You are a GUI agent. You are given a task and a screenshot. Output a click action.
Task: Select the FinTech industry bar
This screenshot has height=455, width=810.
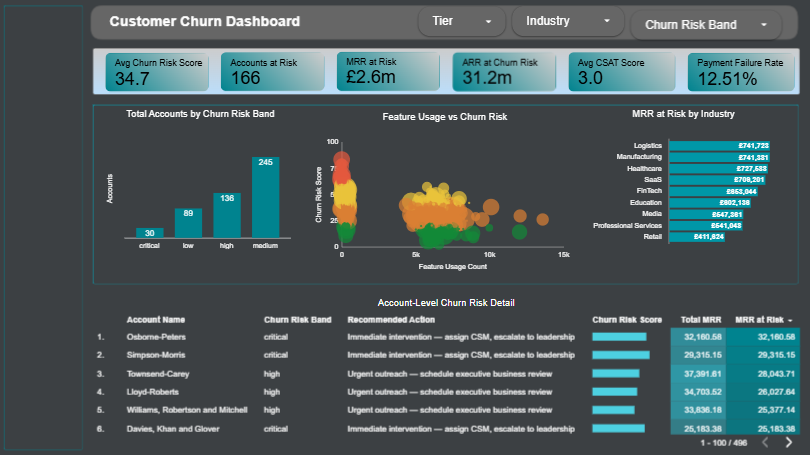coord(714,191)
